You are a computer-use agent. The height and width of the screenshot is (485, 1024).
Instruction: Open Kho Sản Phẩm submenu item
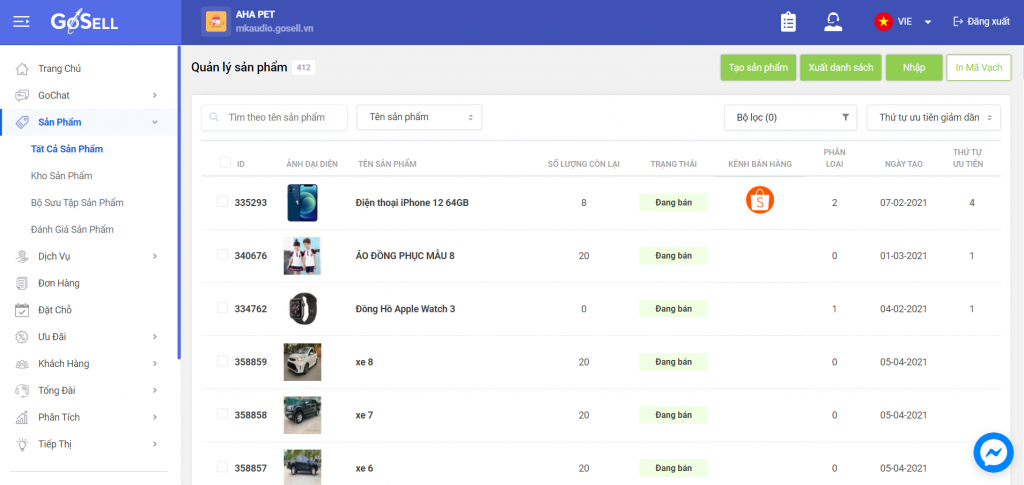pos(61,176)
